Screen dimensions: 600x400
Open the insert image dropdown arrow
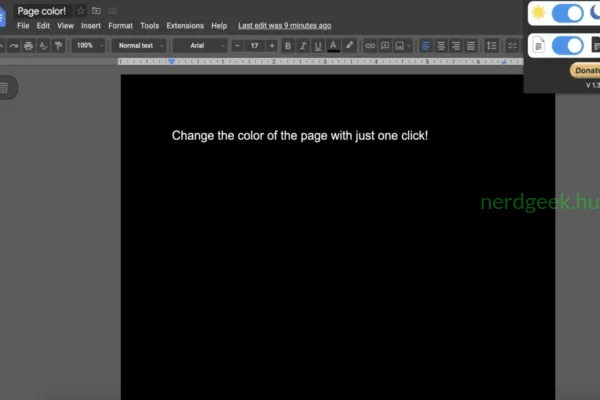point(409,46)
